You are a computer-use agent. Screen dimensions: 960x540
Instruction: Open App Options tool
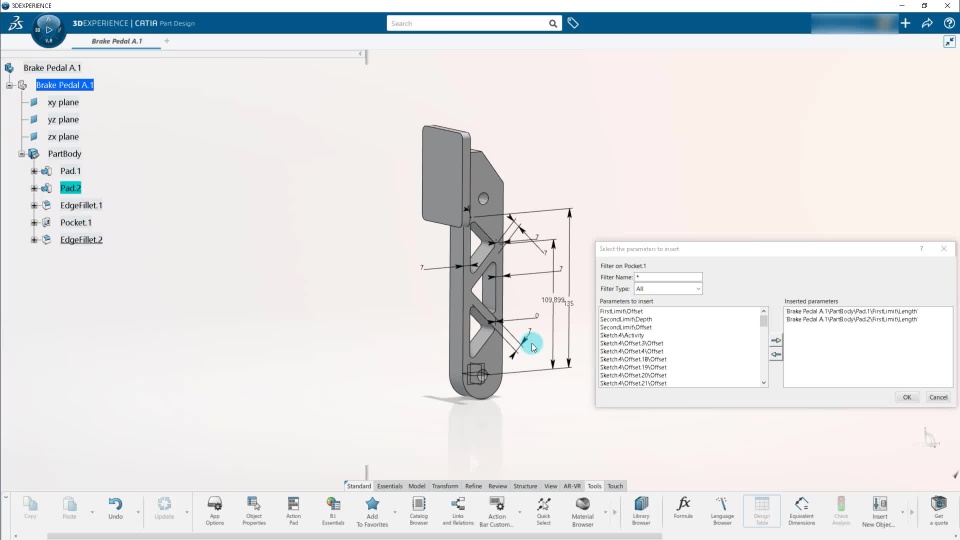click(x=214, y=510)
